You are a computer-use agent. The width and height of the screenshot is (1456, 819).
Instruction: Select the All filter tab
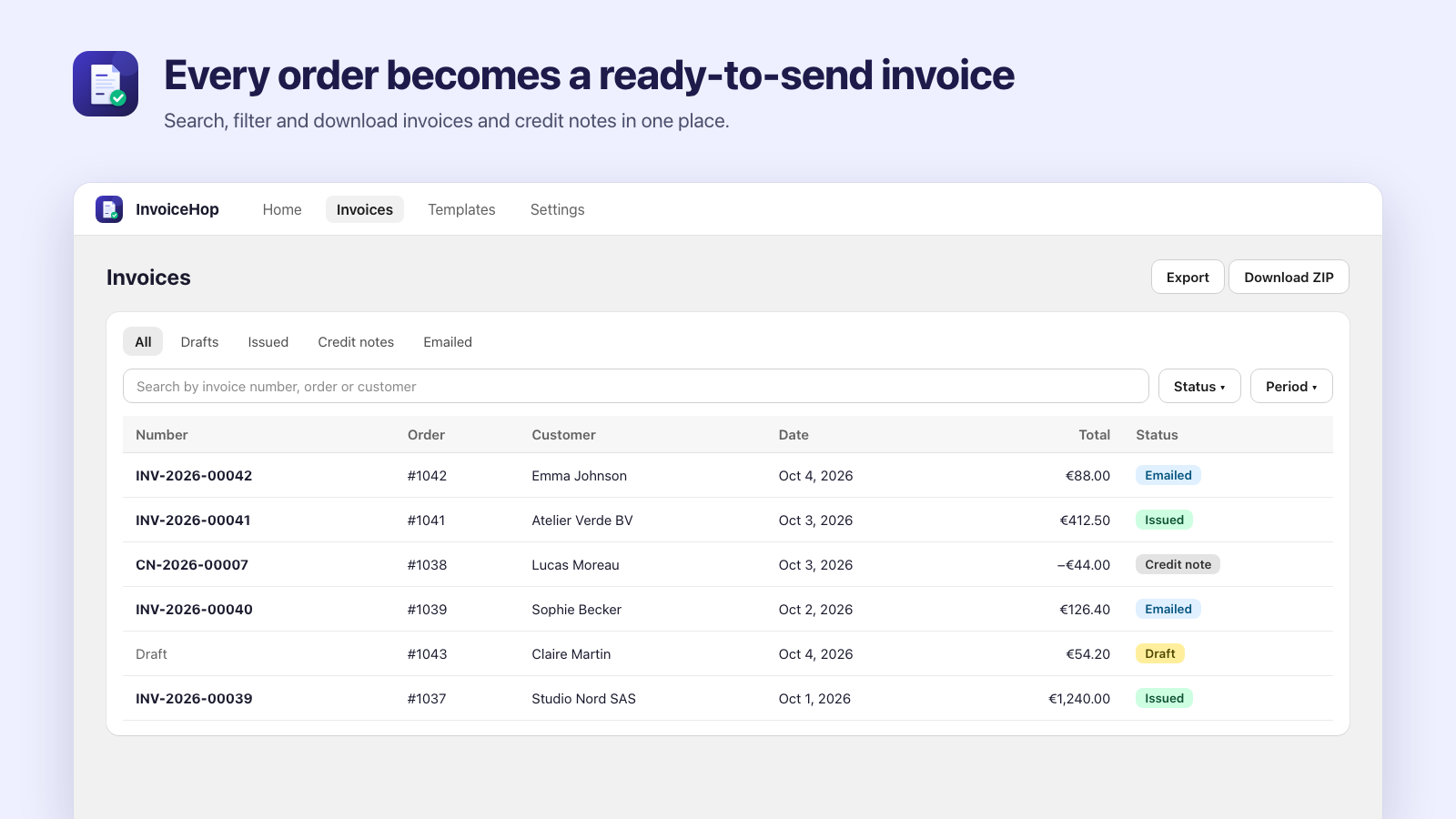coord(143,342)
